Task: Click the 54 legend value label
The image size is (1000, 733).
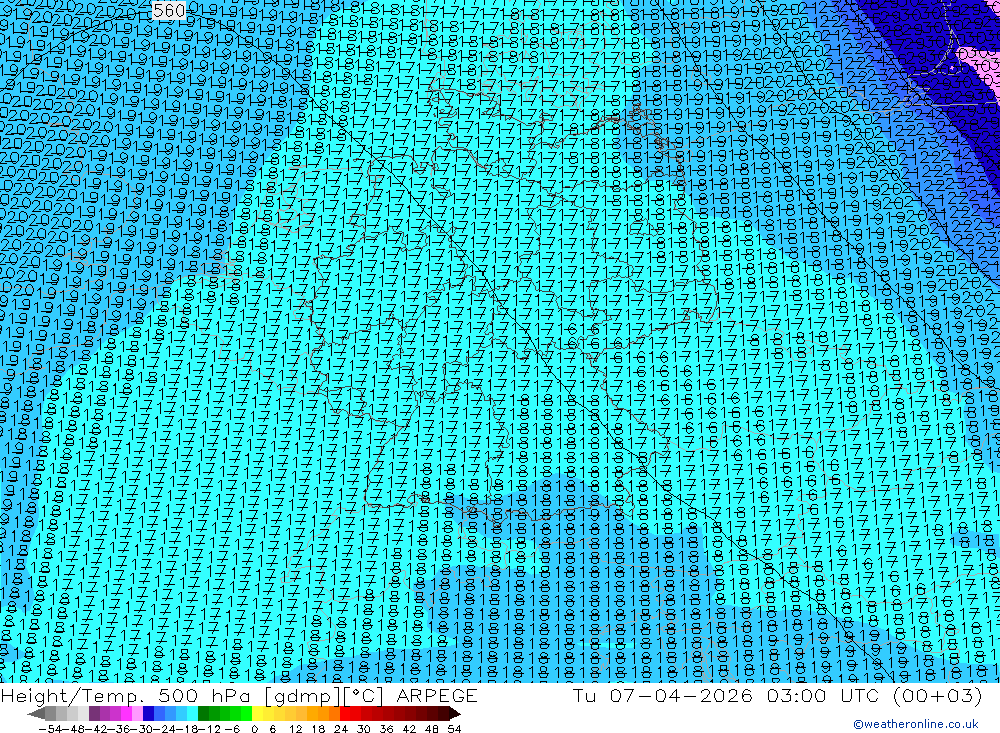Action: 454,729
